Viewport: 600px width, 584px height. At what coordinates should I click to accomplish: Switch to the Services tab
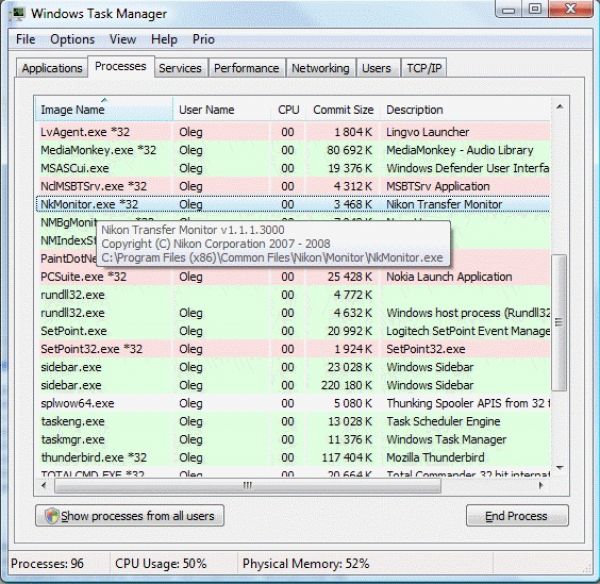[180, 68]
